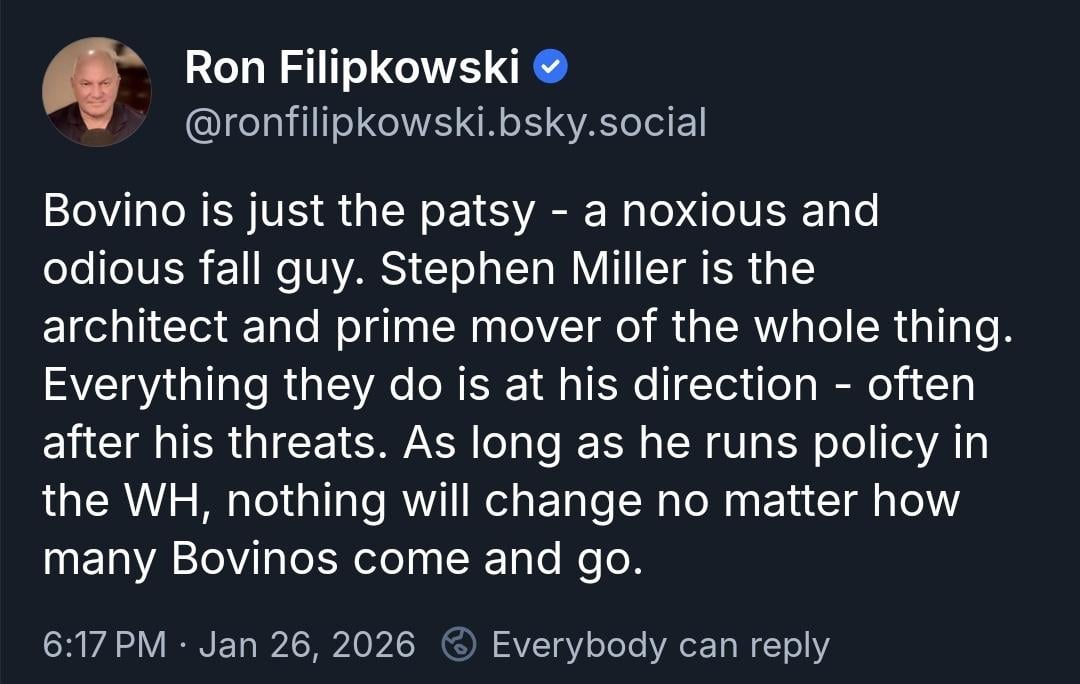Screen dimensions: 1080x684
Task: Click the "6:17 PM" timestamp
Action: (104, 644)
